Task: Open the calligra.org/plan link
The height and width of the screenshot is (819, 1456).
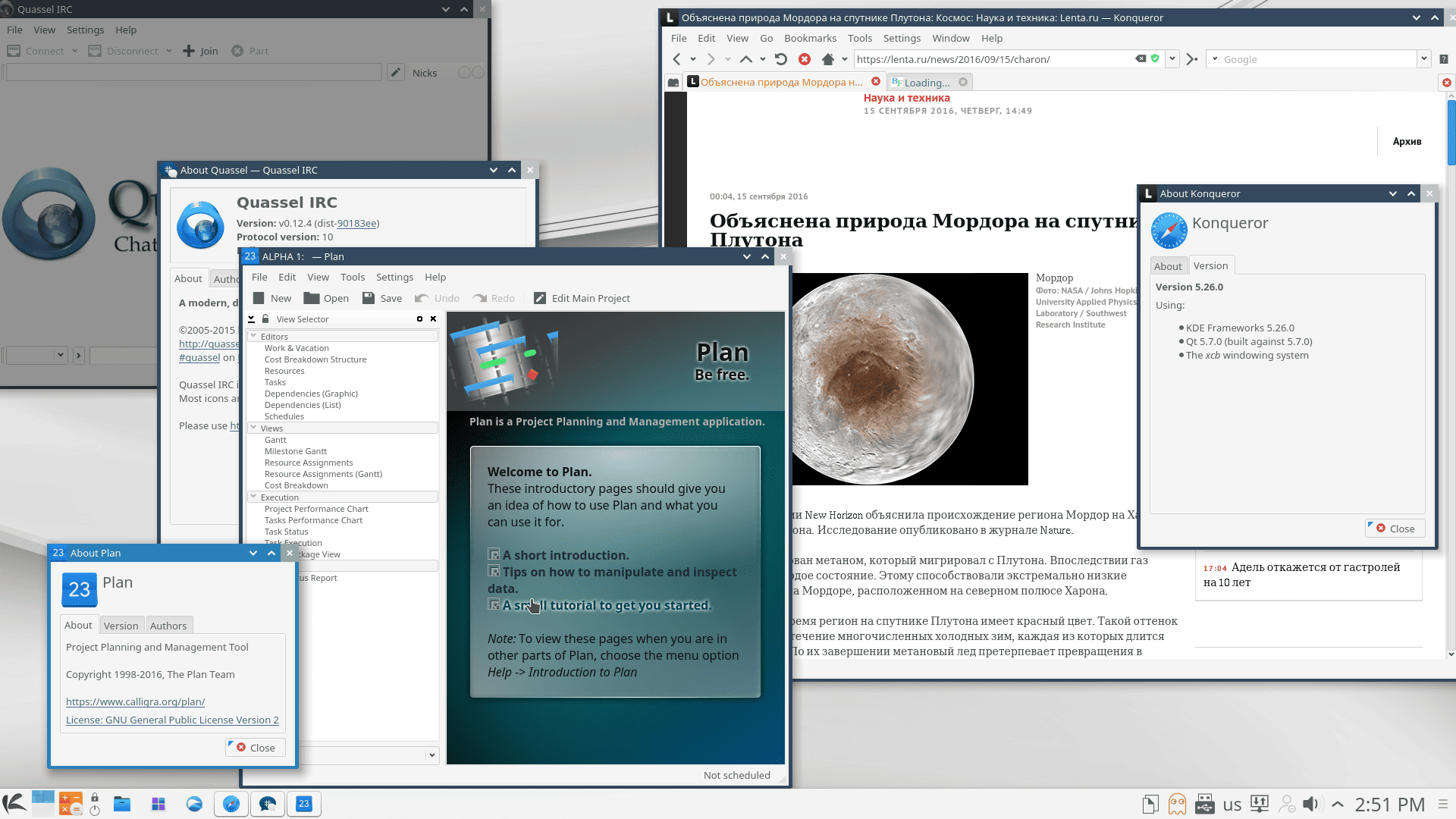Action: 135,701
